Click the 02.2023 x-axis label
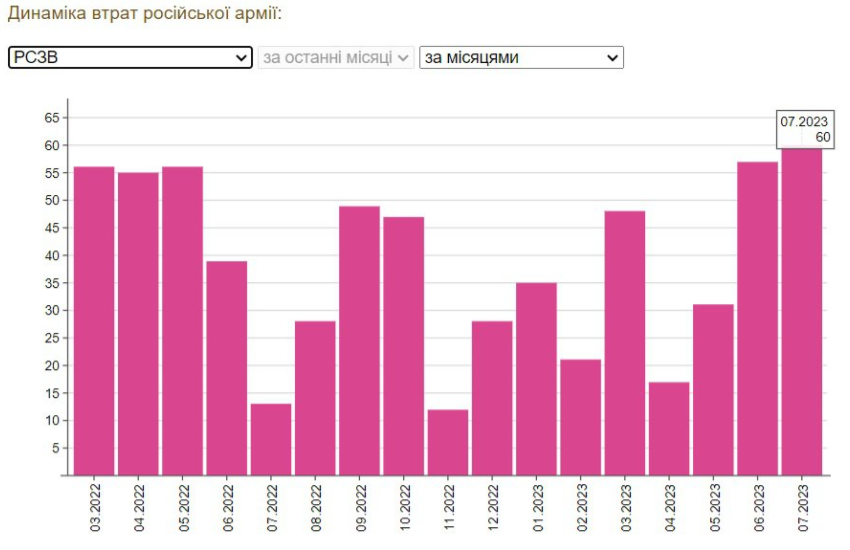Viewport: 850px width, 550px height. (x=582, y=508)
